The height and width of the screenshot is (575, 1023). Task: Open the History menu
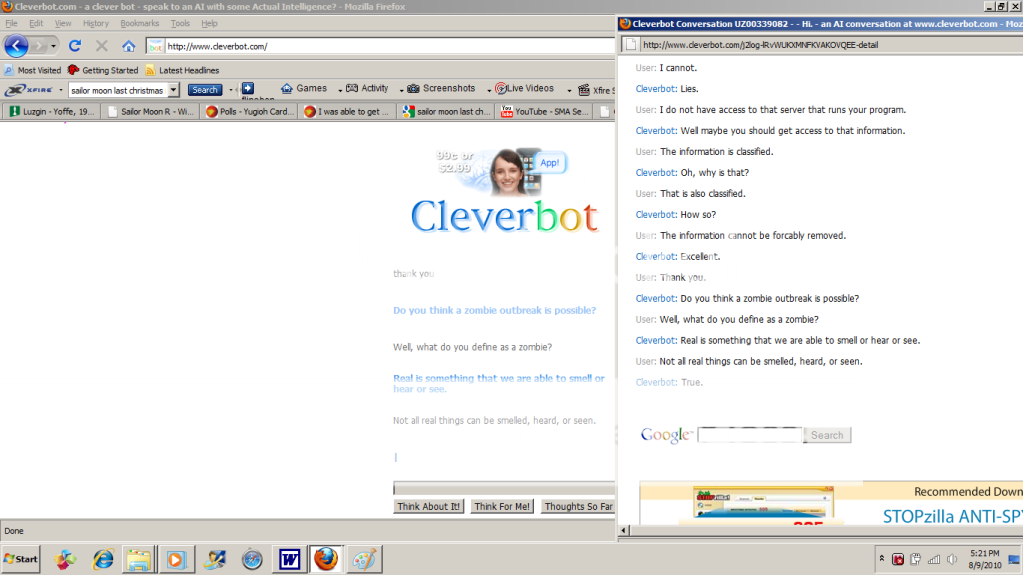pyautogui.click(x=95, y=23)
